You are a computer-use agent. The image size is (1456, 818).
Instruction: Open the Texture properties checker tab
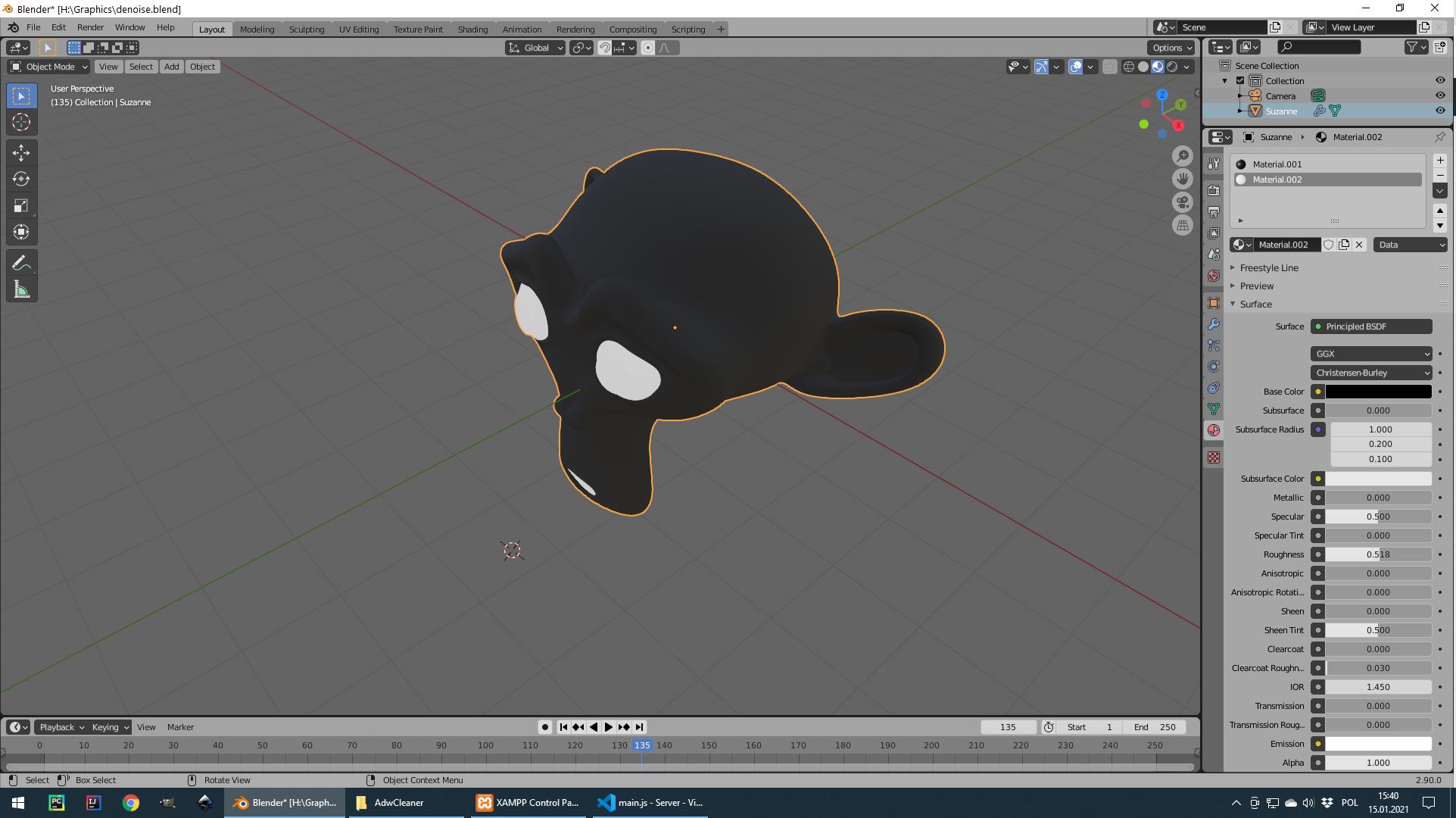(1214, 457)
